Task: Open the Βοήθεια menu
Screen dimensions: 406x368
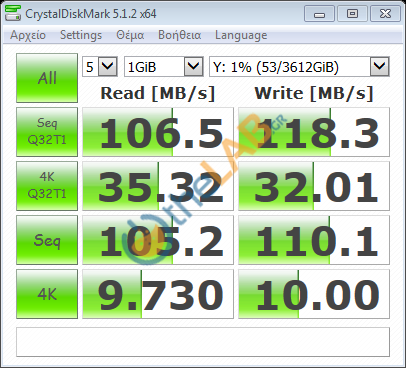Action: coord(180,35)
